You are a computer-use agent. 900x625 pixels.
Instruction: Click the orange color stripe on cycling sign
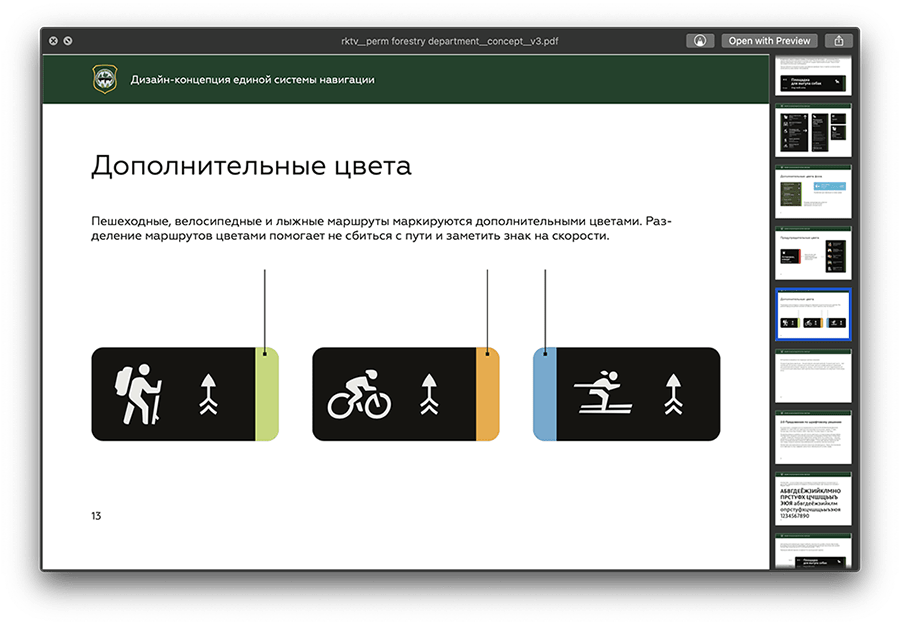click(x=487, y=394)
